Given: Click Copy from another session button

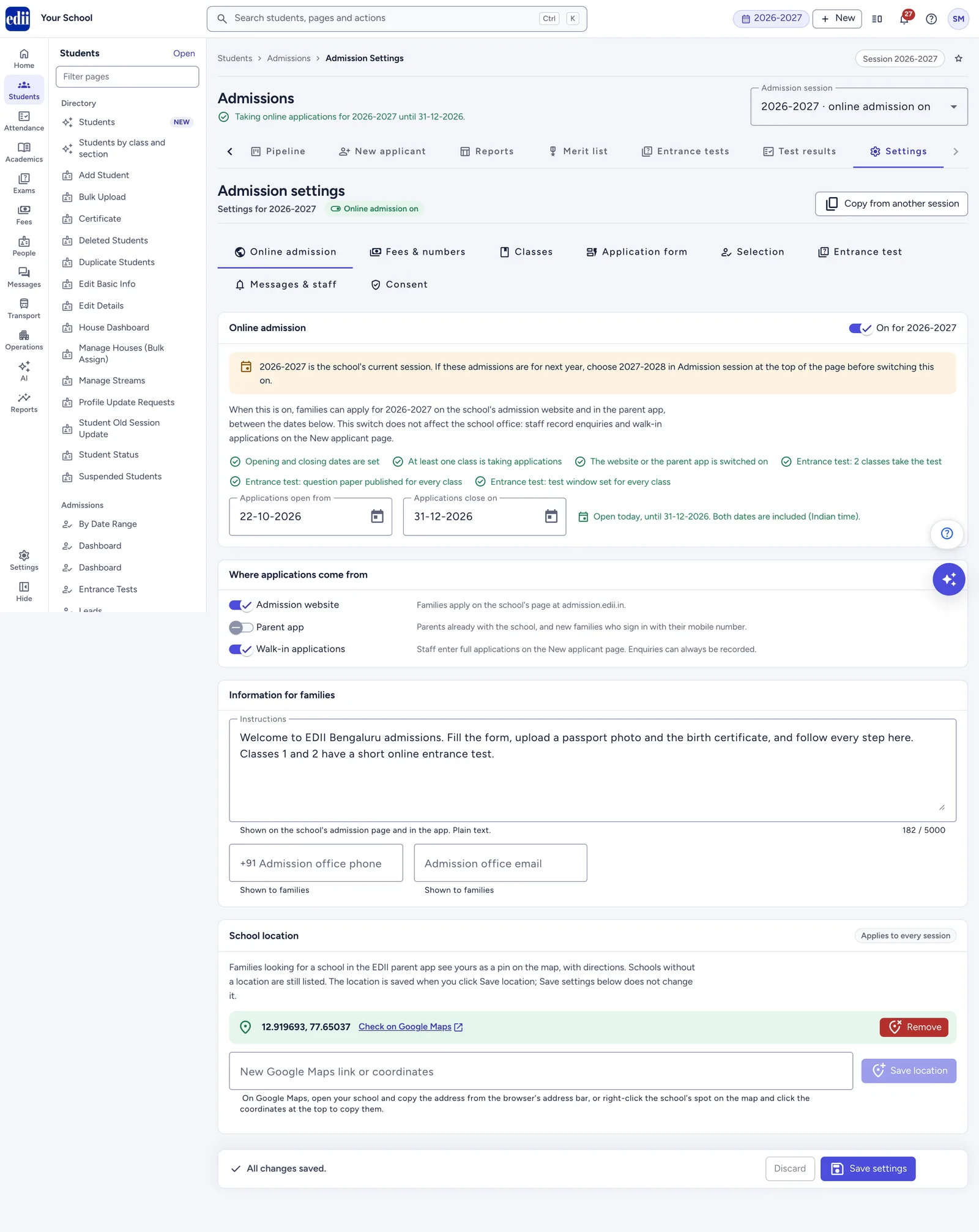Looking at the screenshot, I should [891, 204].
